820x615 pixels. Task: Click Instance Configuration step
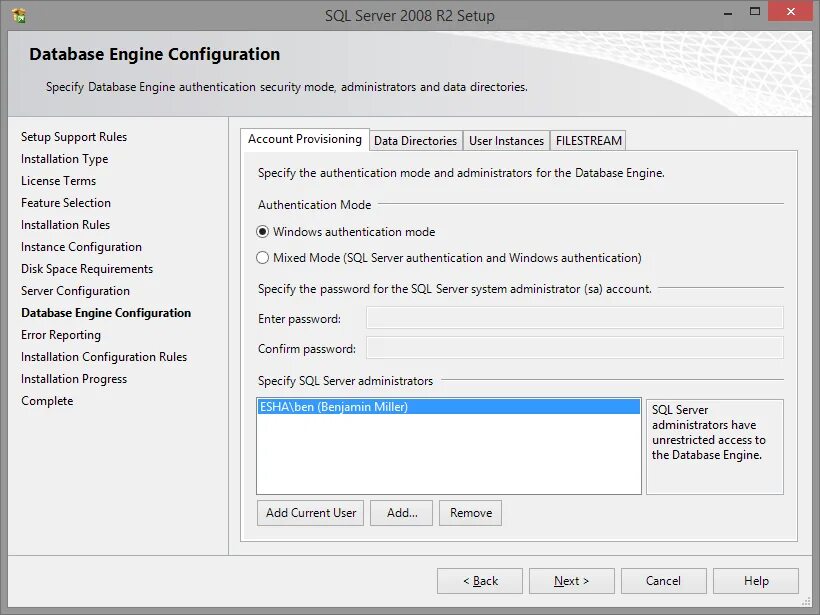81,247
